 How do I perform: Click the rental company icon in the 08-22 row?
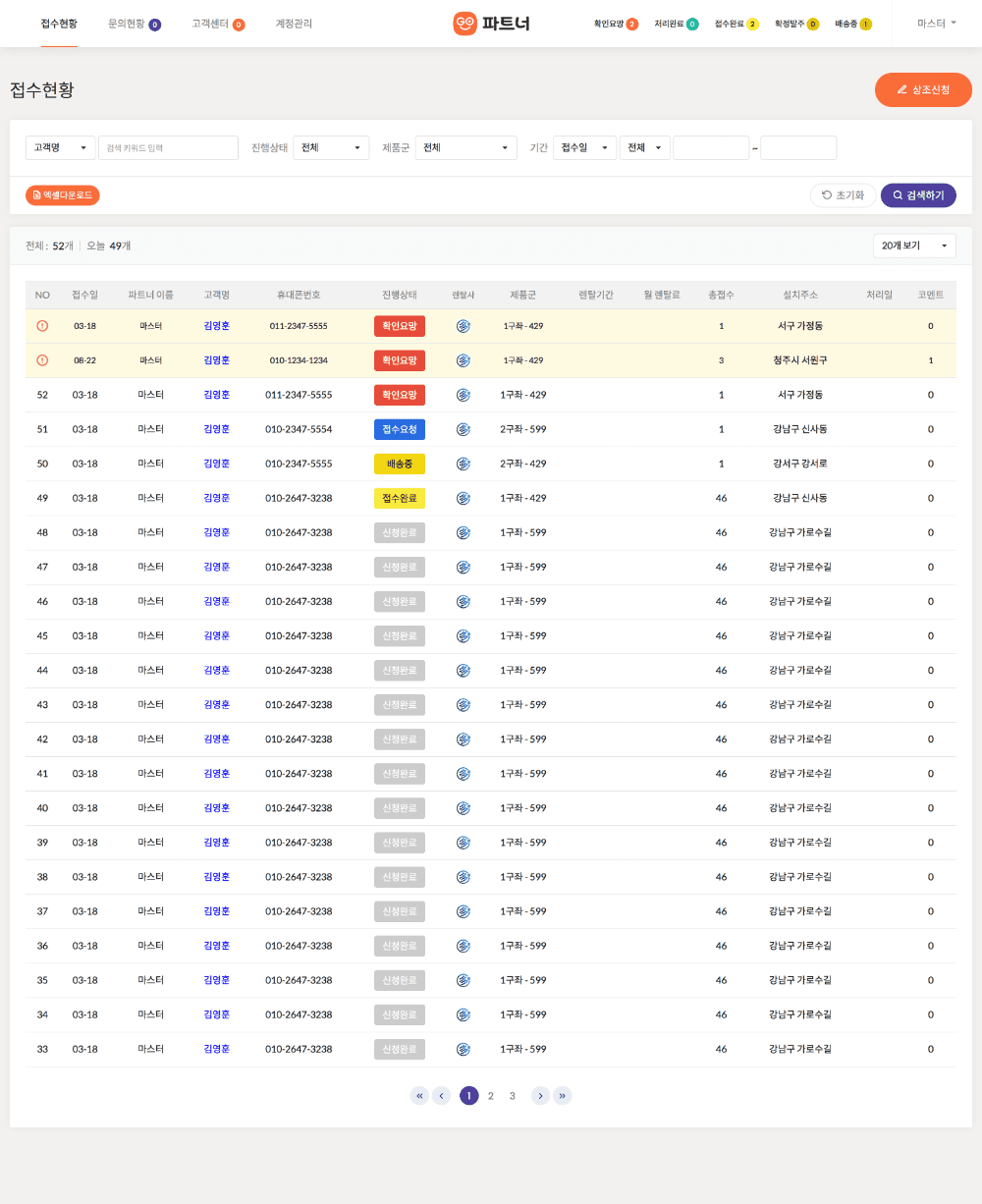click(464, 360)
